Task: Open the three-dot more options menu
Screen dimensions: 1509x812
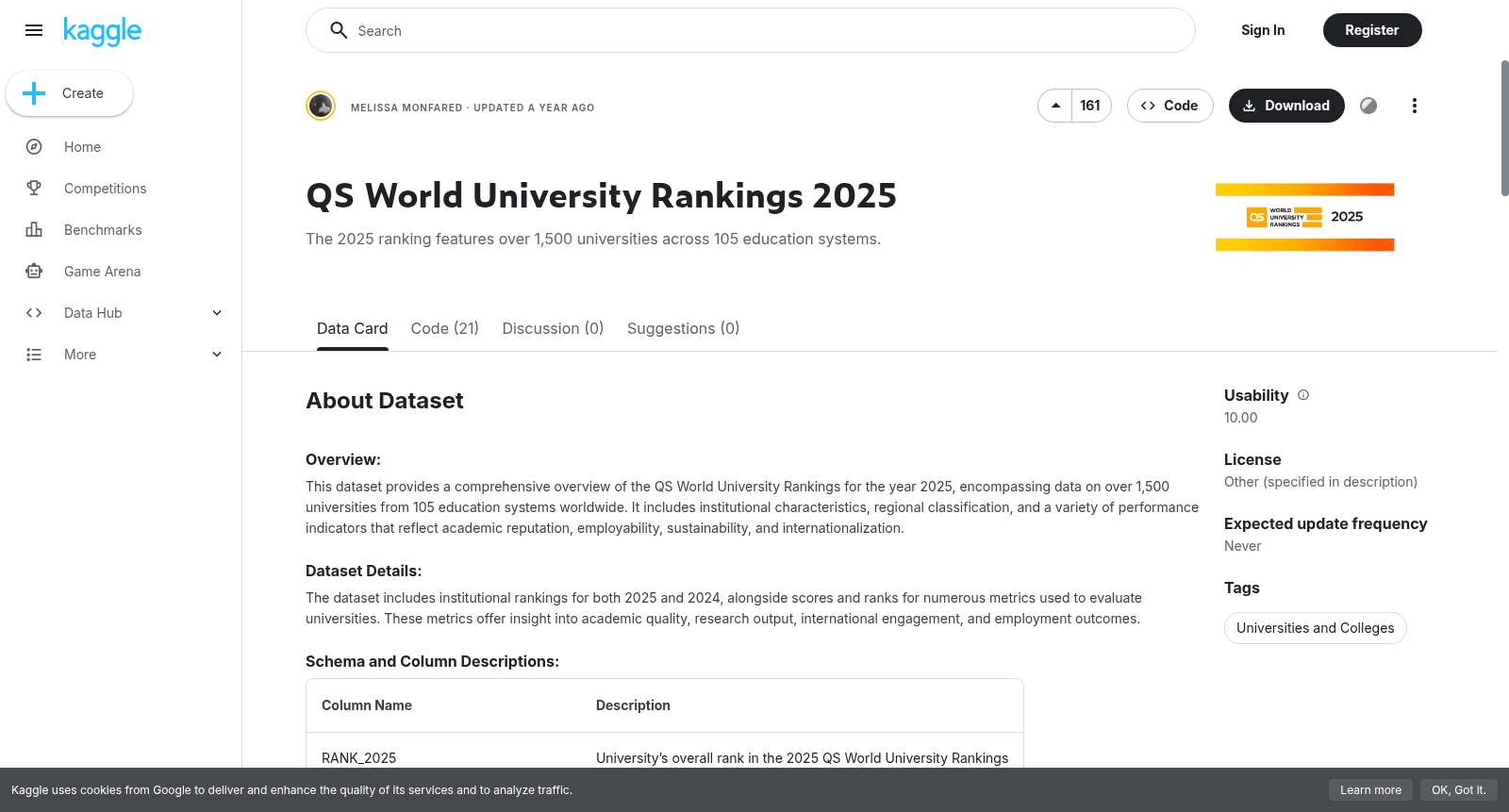Action: [x=1414, y=106]
